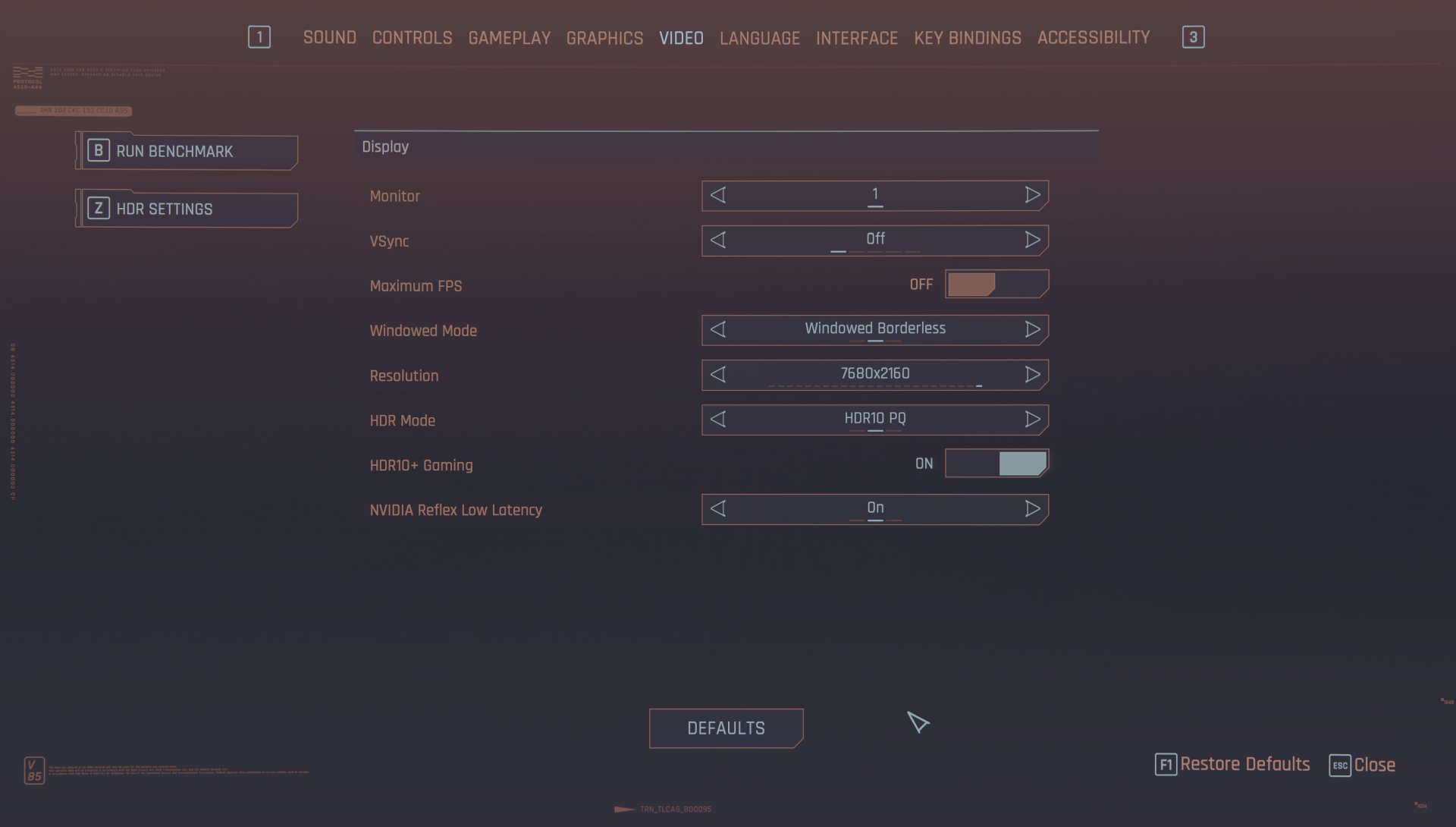
Task: Click left arrow for HDR Mode
Action: 718,420
